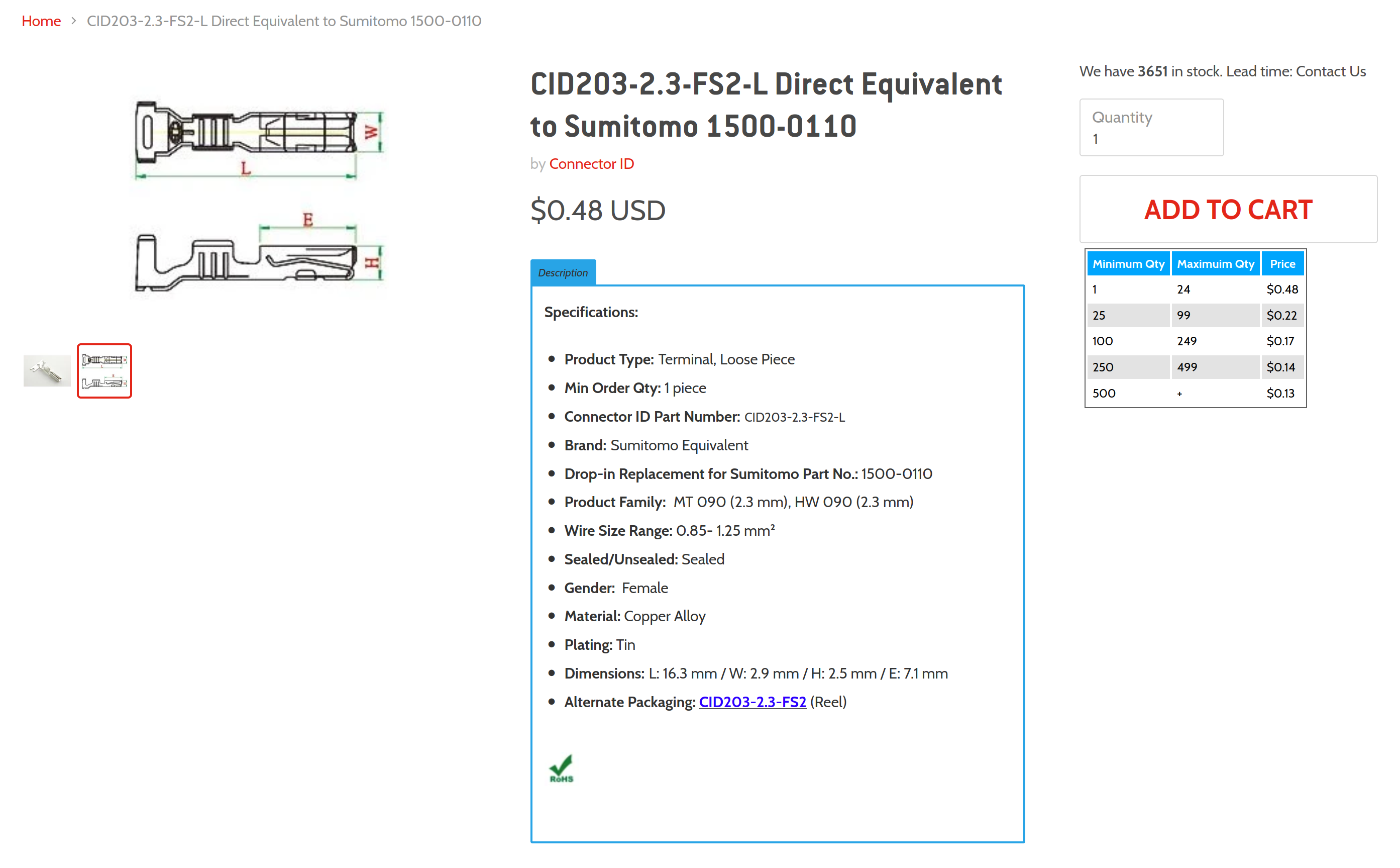1400x868 pixels.
Task: Select the terminal photo thumbnail
Action: click(x=47, y=371)
